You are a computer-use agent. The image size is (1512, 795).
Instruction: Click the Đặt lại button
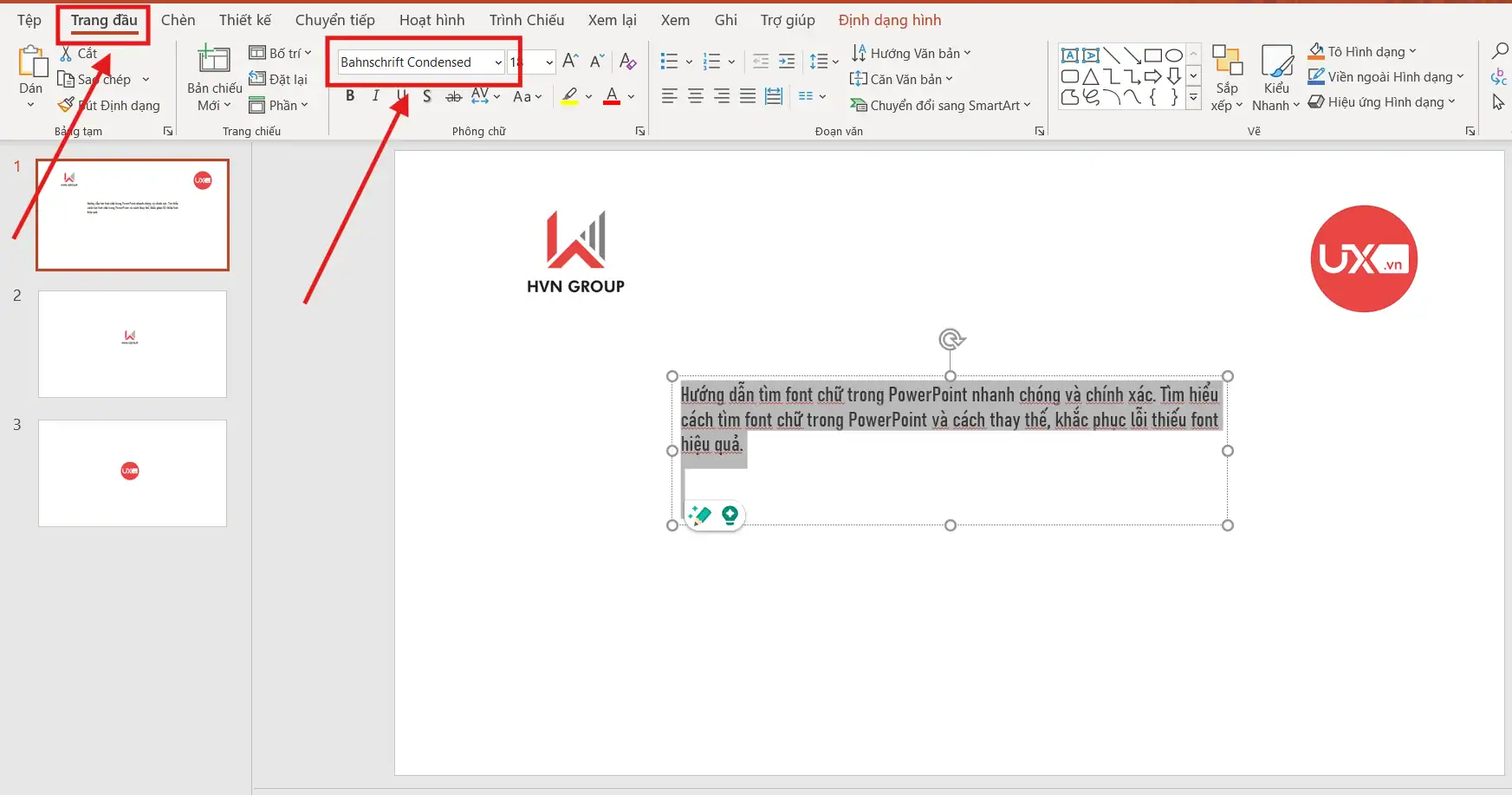(x=280, y=78)
